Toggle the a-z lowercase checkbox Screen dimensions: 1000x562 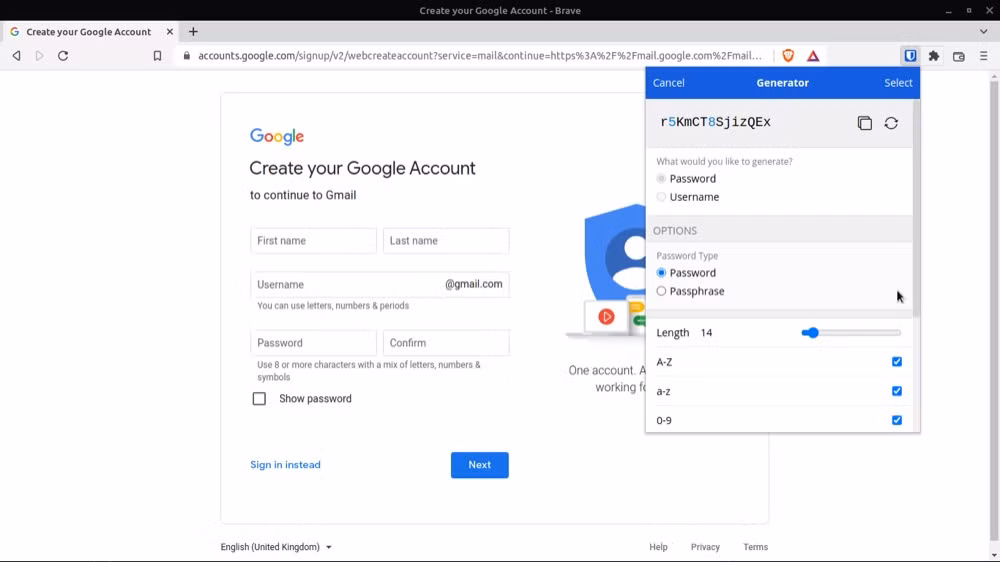point(897,391)
